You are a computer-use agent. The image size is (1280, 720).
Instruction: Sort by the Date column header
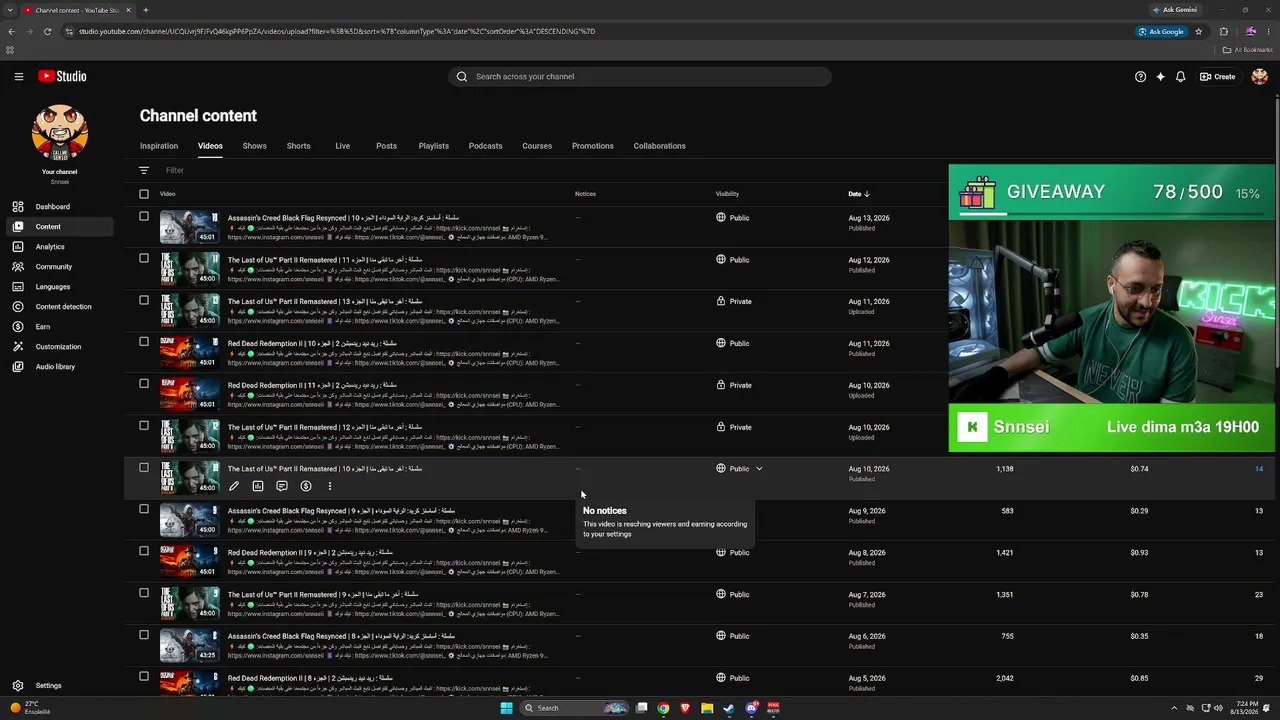[859, 194]
